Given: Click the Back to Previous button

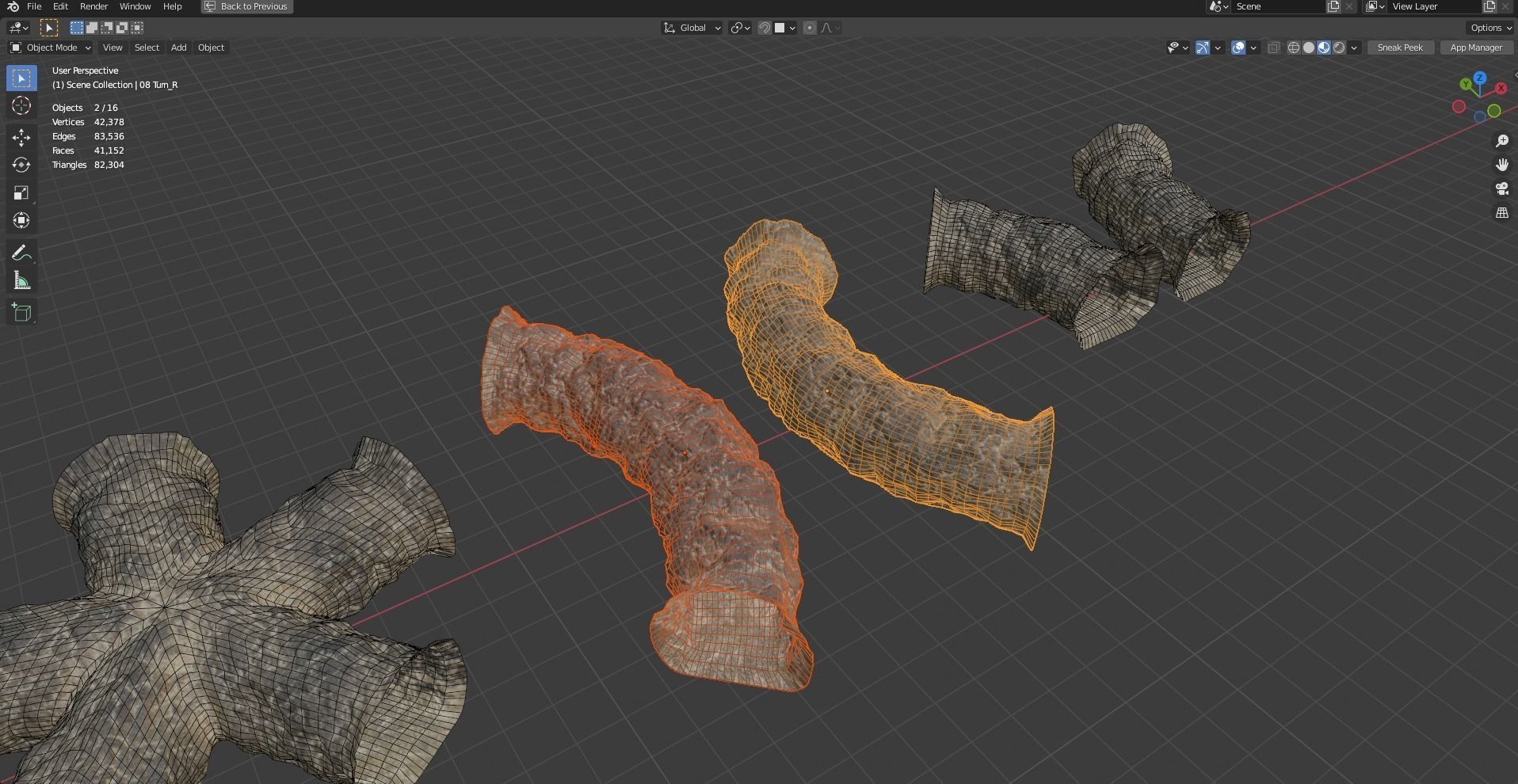Looking at the screenshot, I should [x=246, y=6].
